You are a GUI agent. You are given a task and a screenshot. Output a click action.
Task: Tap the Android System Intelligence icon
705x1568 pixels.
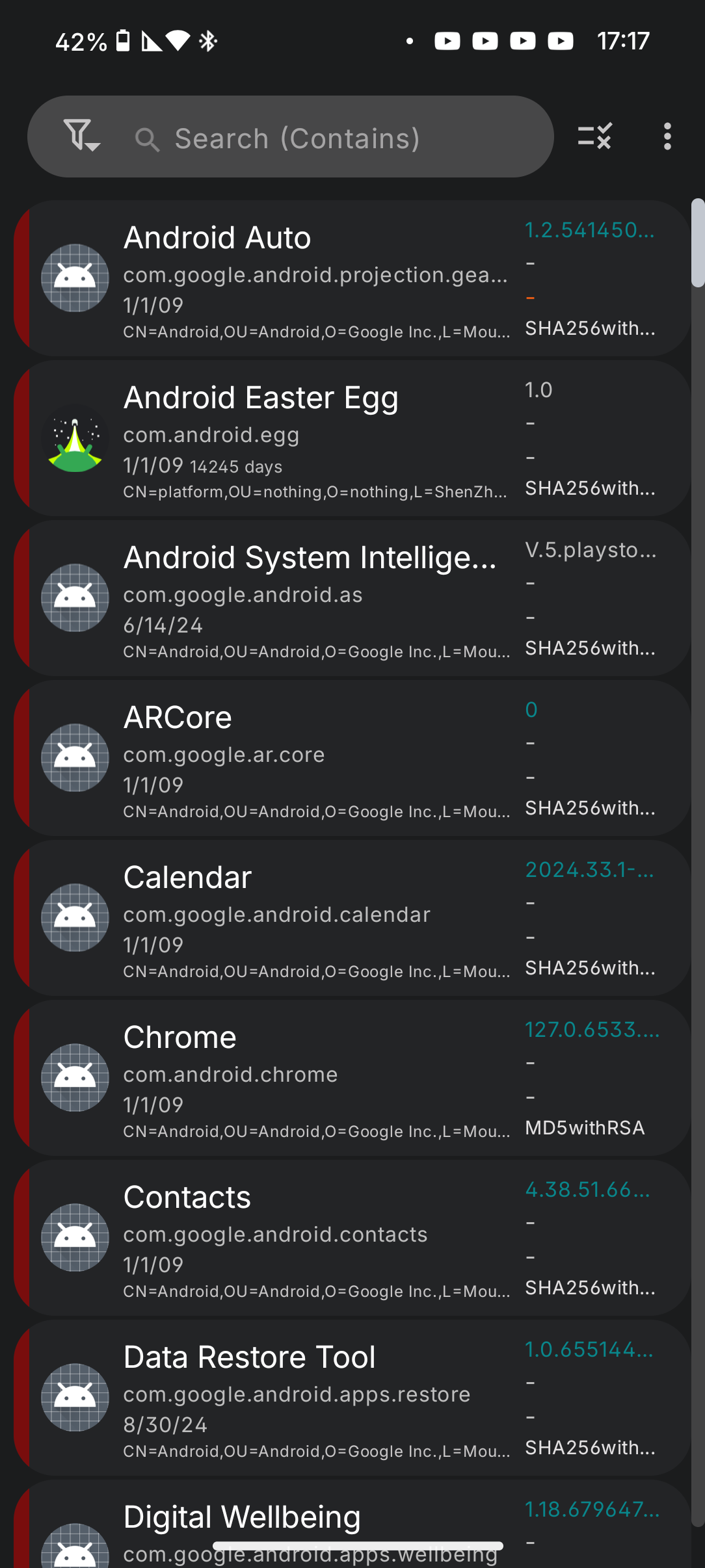(x=75, y=598)
